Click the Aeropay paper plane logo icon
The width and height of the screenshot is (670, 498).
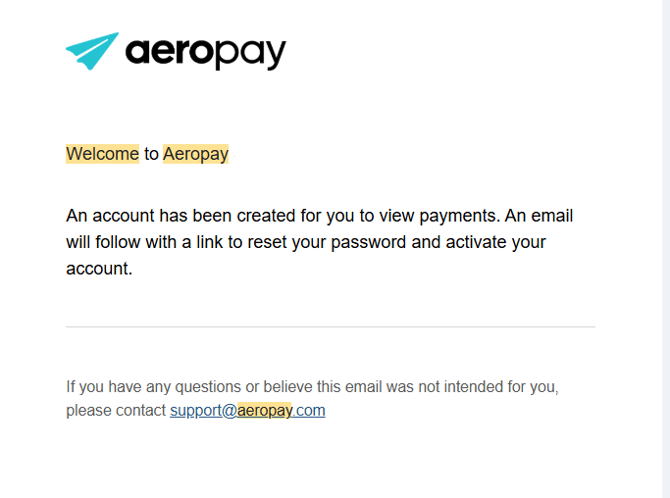click(91, 51)
